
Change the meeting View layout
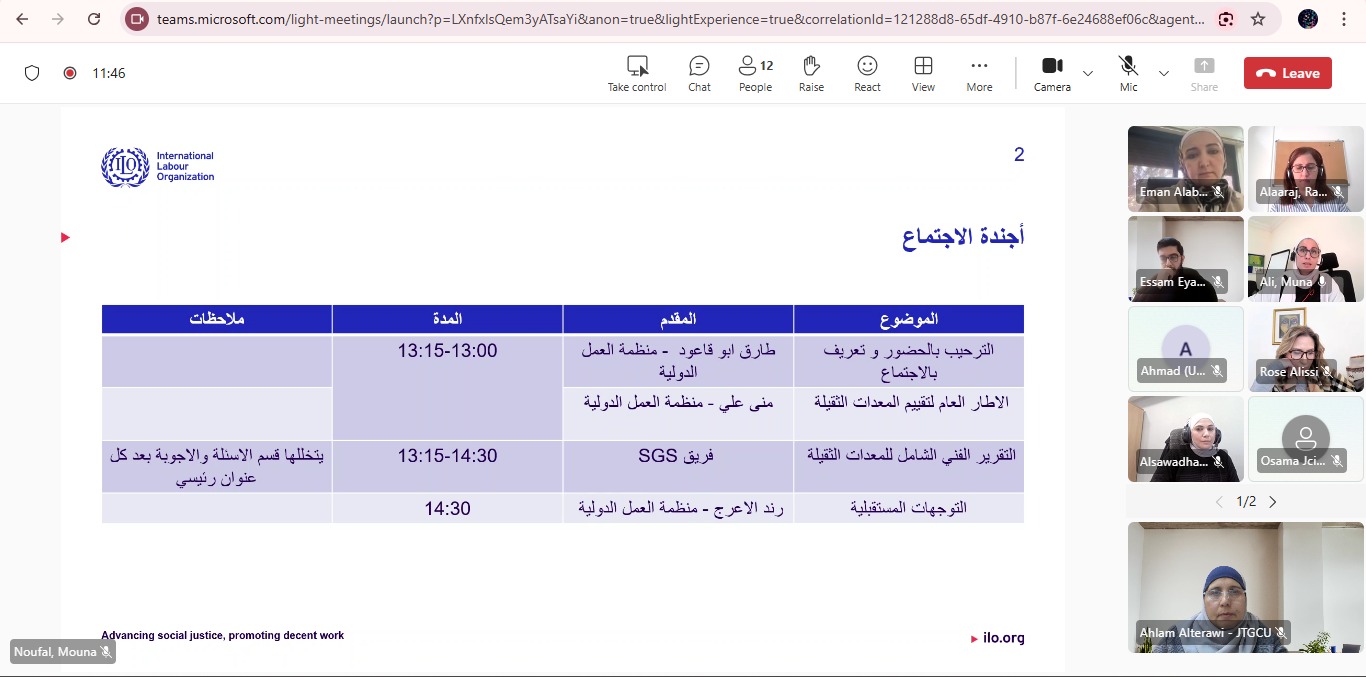tap(923, 73)
